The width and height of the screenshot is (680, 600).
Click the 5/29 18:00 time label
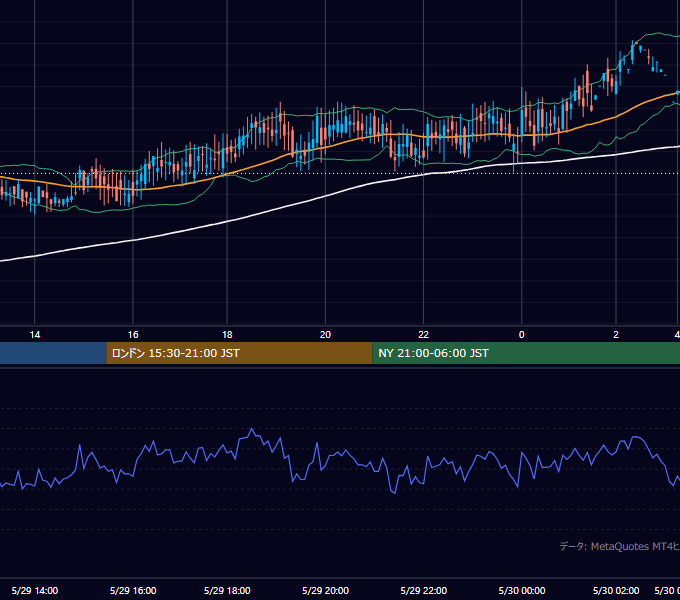pos(227,590)
